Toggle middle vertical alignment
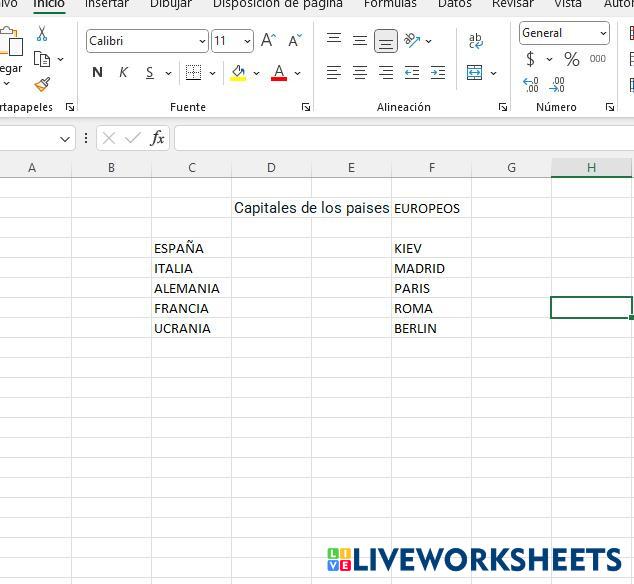 pos(360,41)
